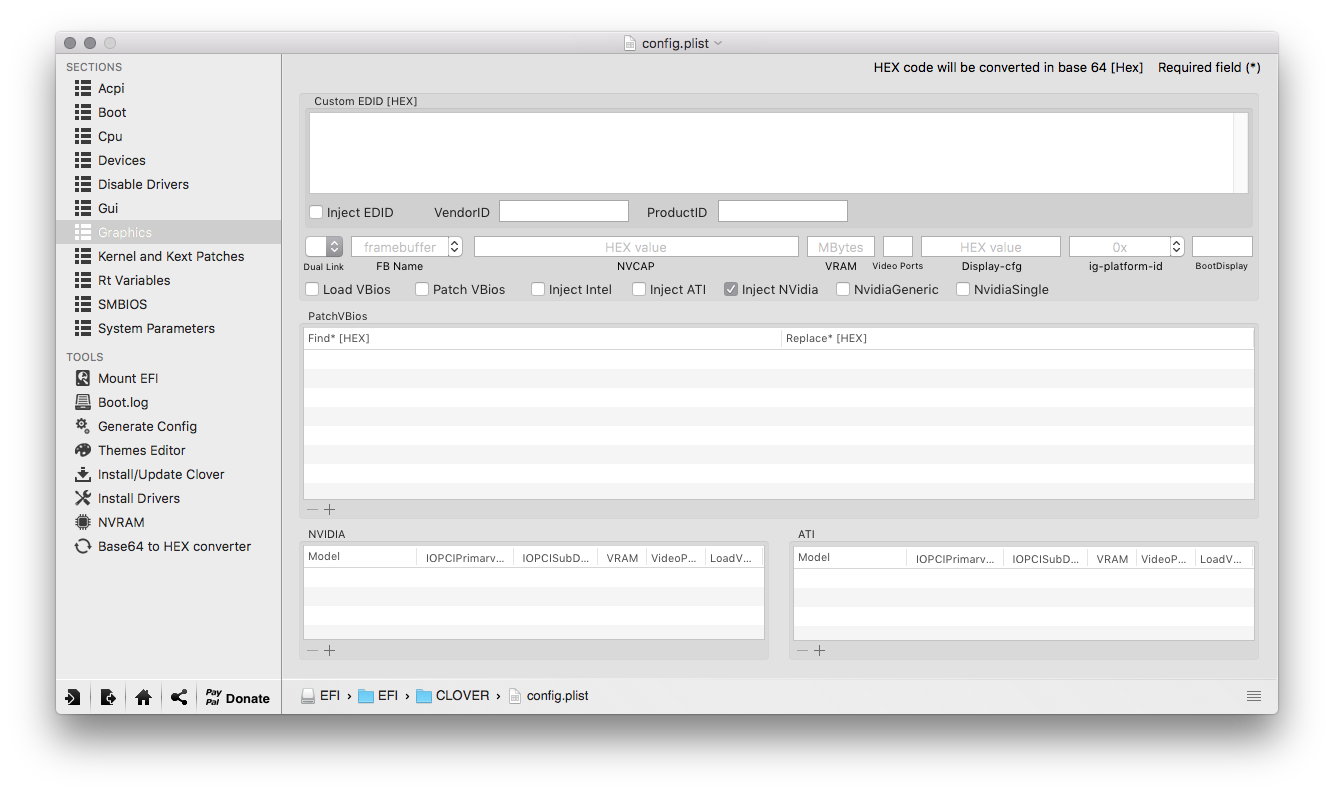Select the Graphics section
Viewport: 1334px width, 794px height.
[x=168, y=232]
